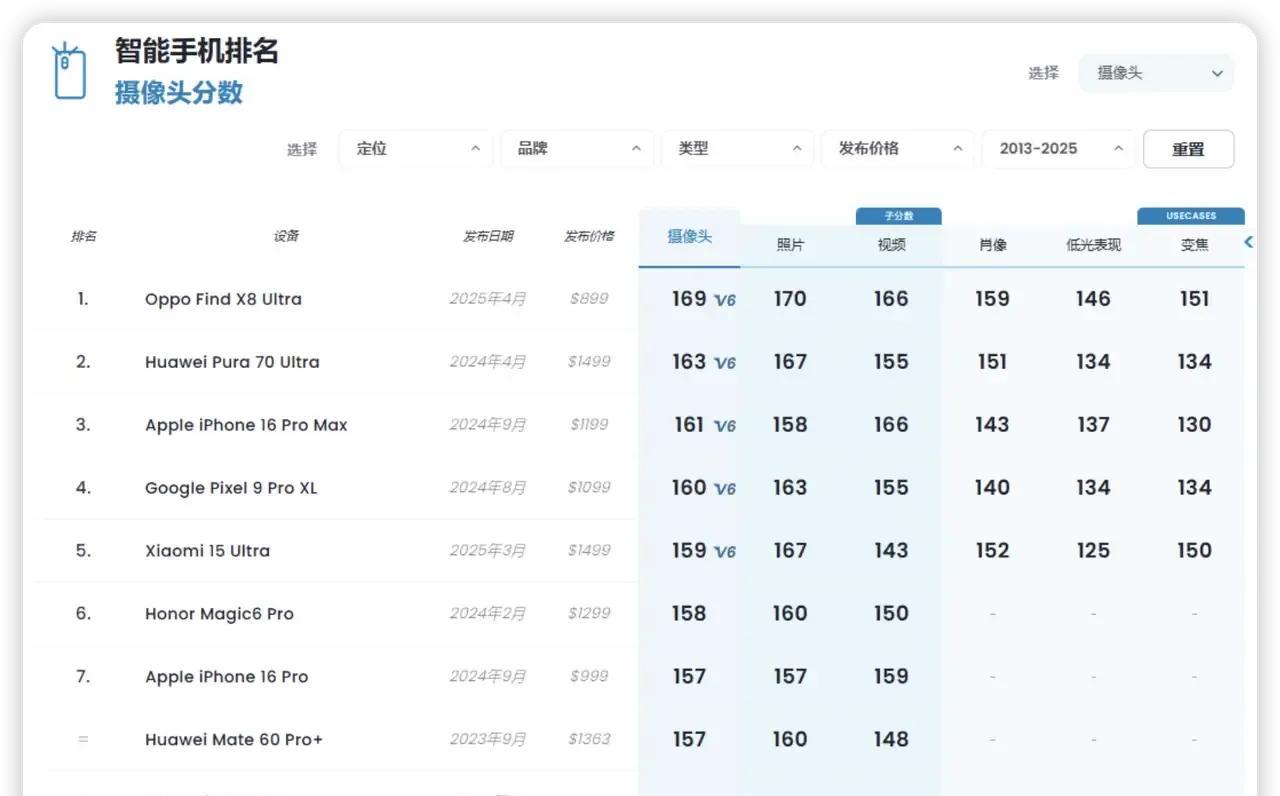Click the 发布价格 column header in table
The image size is (1280, 796).
(589, 237)
